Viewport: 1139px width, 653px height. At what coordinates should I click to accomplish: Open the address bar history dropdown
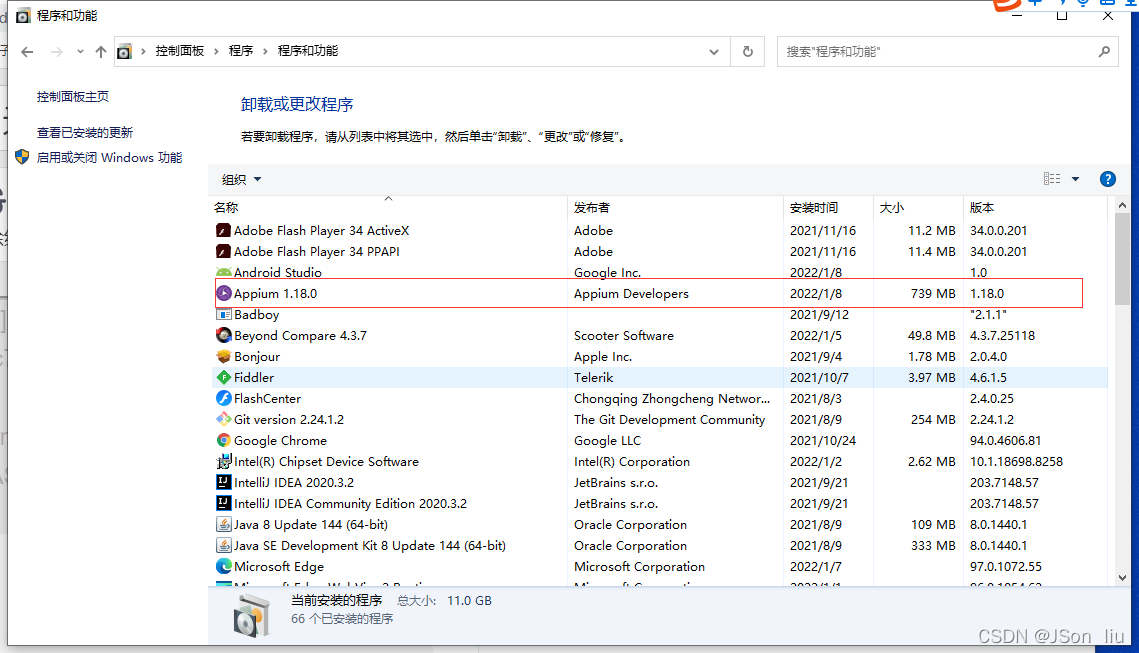714,52
